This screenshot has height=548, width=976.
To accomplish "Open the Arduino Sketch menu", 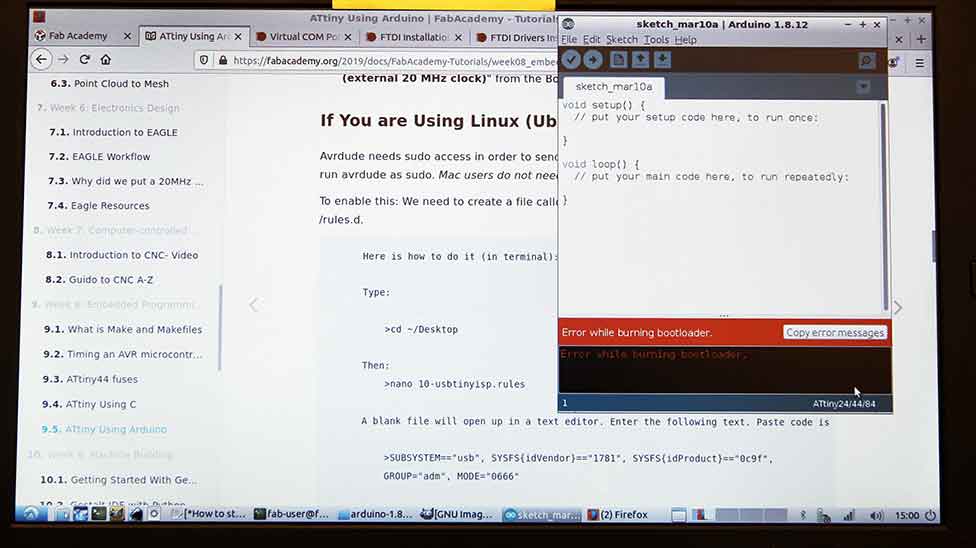I will coord(622,39).
